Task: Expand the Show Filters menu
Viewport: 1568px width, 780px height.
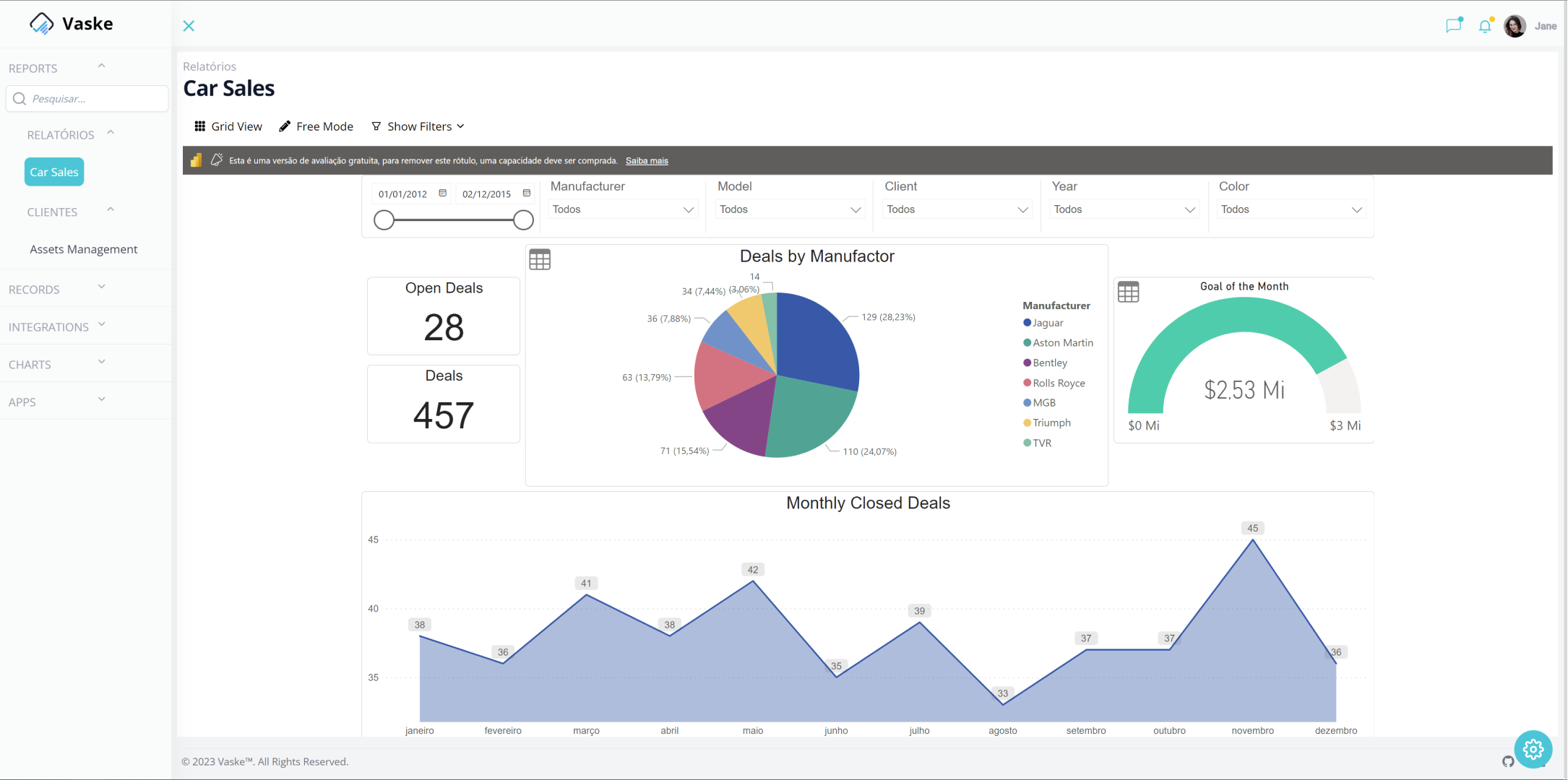Action: tap(418, 126)
